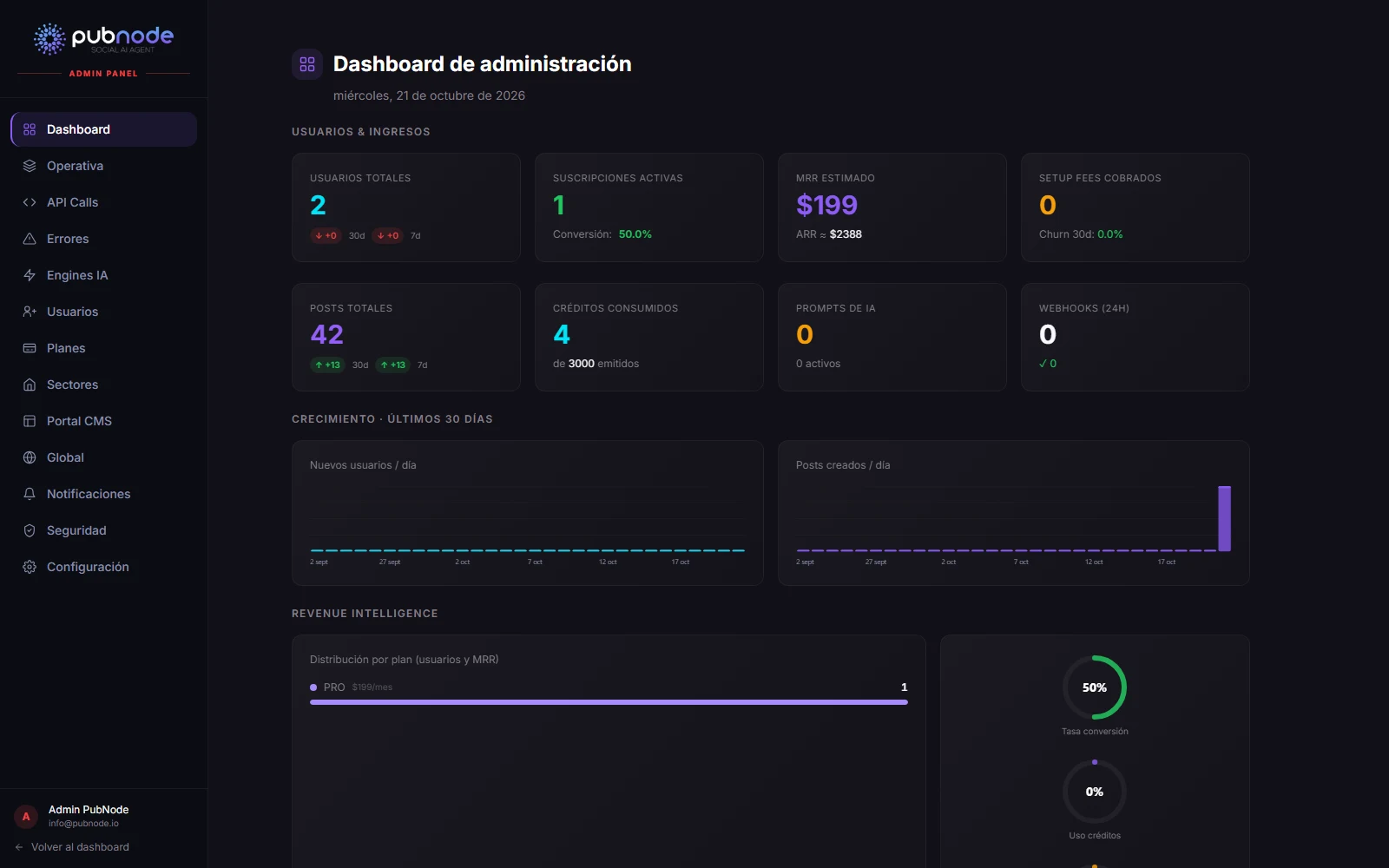This screenshot has width=1389, height=868.
Task: Open the Notificaciones page
Action: [103, 494]
